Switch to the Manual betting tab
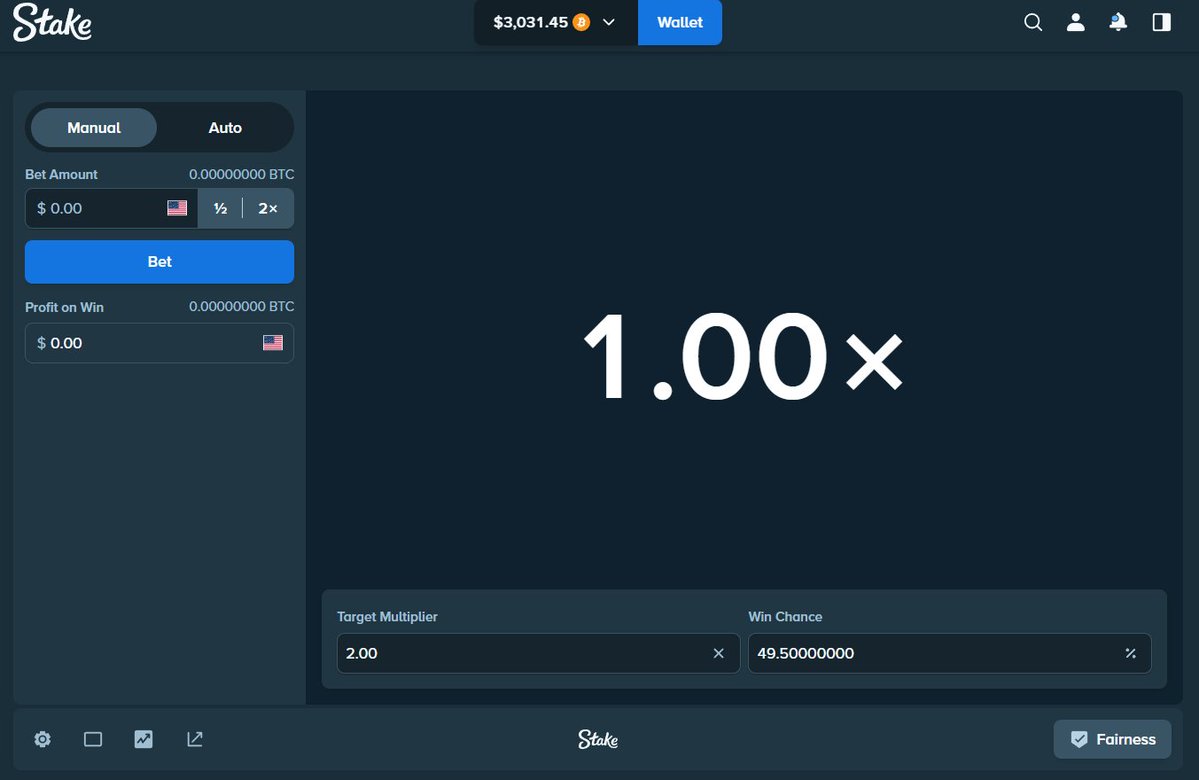The height and width of the screenshot is (780, 1199). pos(94,128)
